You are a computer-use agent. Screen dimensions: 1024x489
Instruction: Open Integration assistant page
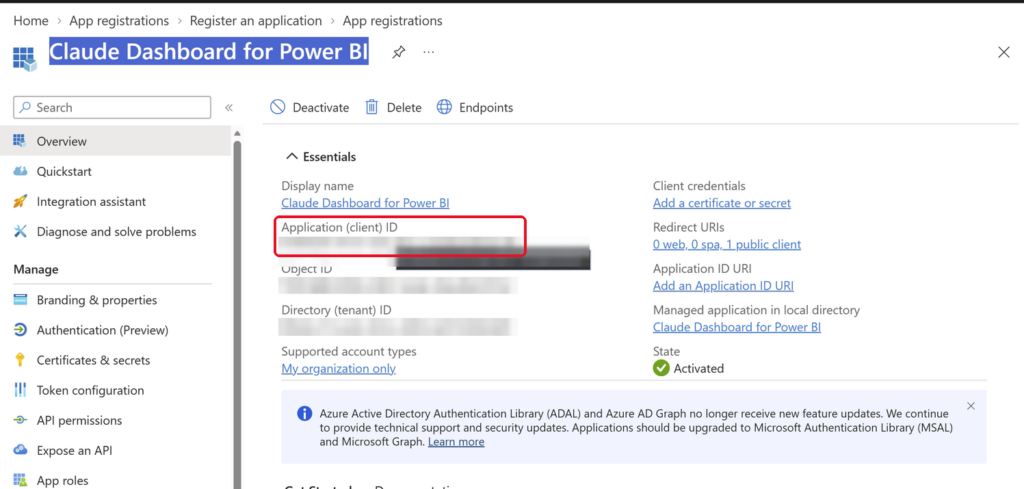click(91, 202)
